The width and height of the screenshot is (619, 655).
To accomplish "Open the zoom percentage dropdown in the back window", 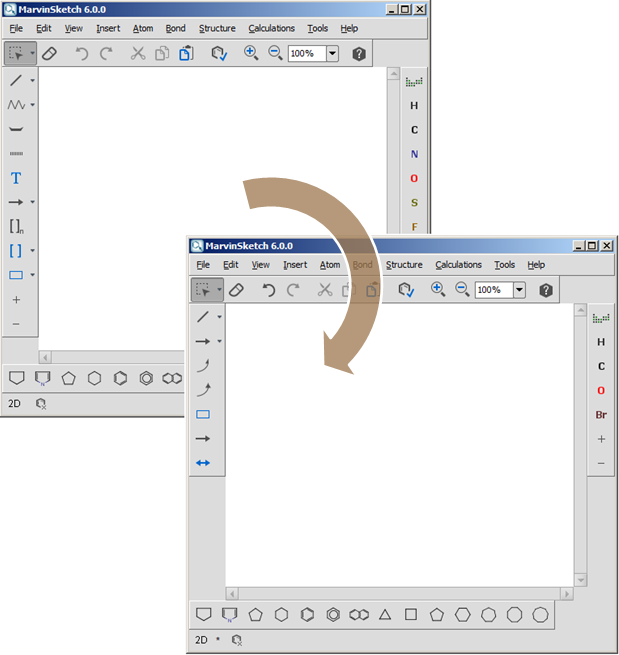I will [x=332, y=54].
